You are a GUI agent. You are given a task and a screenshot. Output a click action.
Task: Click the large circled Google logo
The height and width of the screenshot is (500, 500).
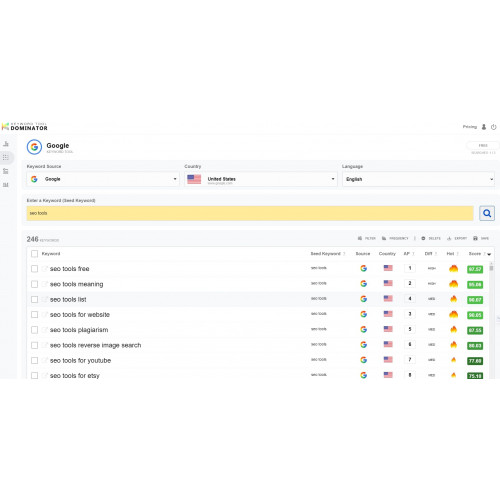pyautogui.click(x=34, y=147)
